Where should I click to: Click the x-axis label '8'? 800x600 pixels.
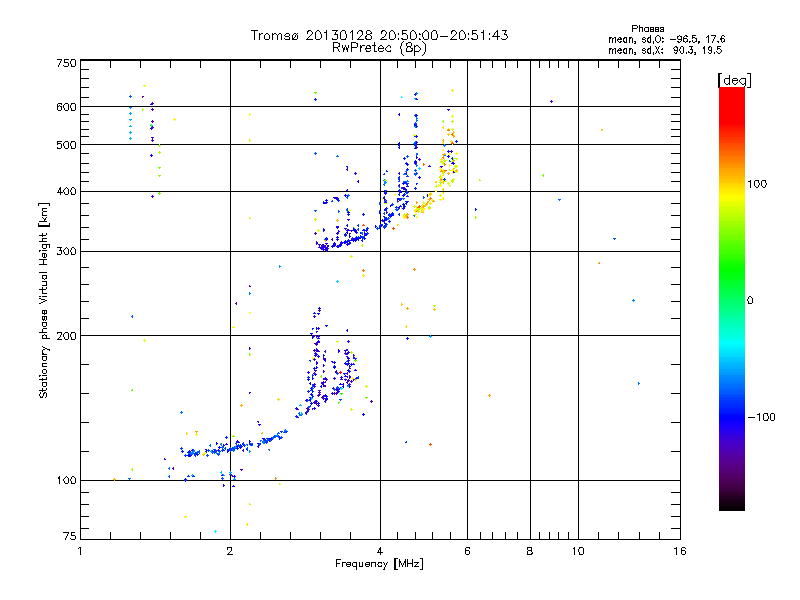[530, 551]
